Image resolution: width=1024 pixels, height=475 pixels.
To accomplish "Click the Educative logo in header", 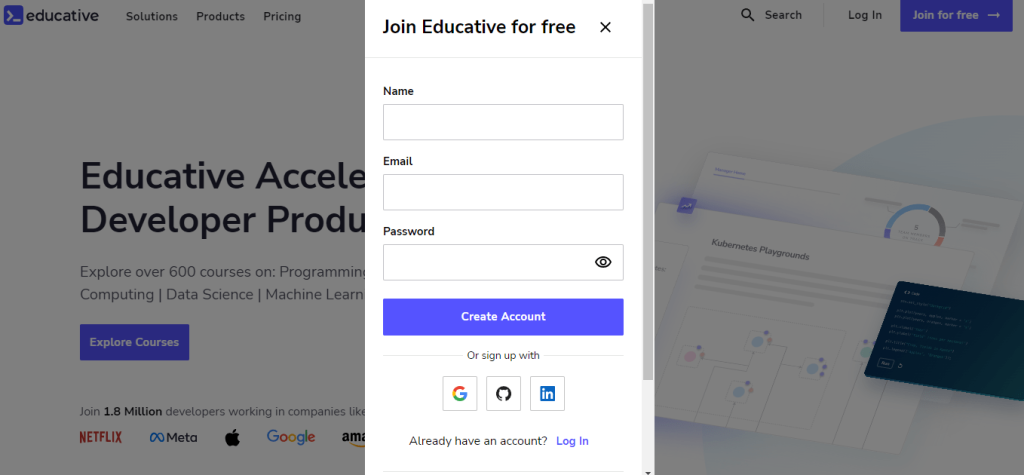I will pyautogui.click(x=52, y=16).
